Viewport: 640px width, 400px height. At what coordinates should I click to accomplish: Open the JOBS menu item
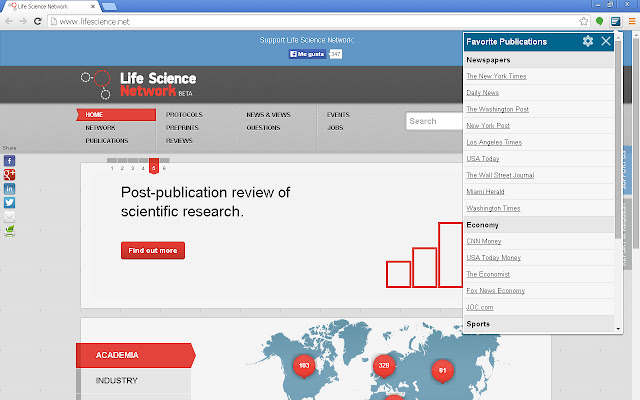(335, 128)
